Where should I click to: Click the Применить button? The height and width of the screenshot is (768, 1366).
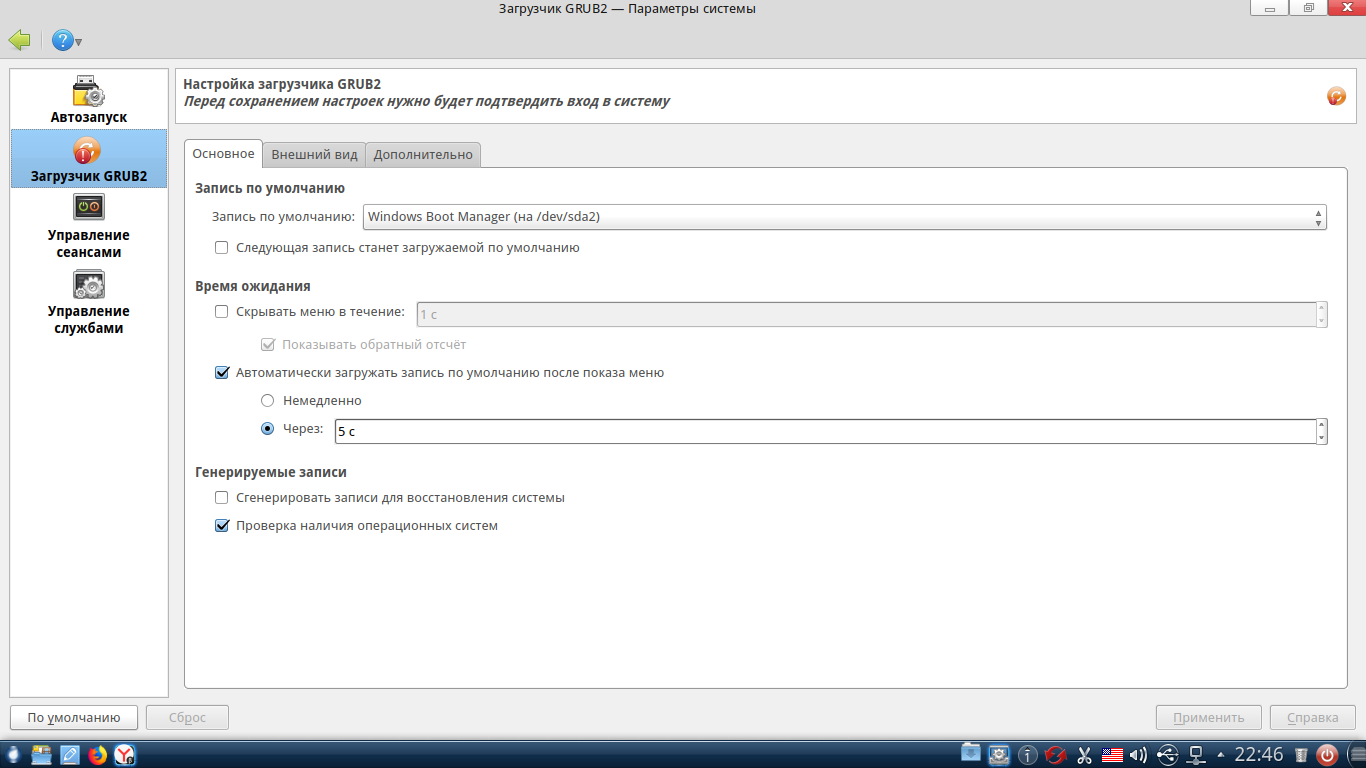(1209, 717)
